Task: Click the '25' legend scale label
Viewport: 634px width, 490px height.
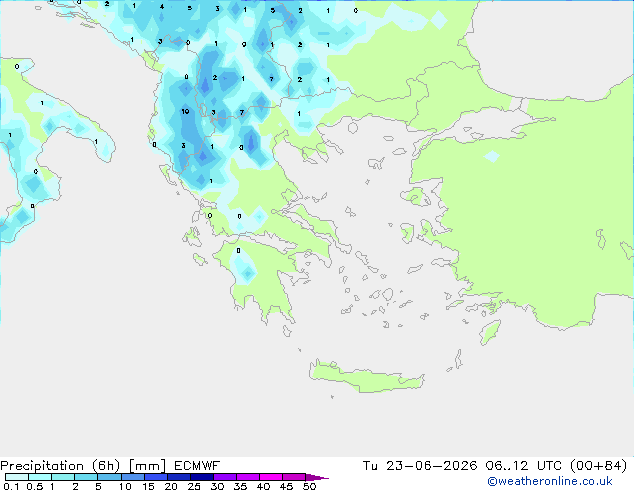Action: (194, 486)
